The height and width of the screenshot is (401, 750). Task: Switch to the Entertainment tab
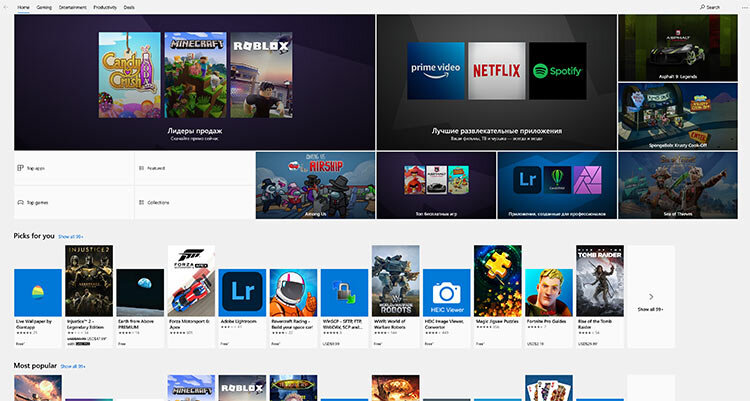(x=73, y=8)
